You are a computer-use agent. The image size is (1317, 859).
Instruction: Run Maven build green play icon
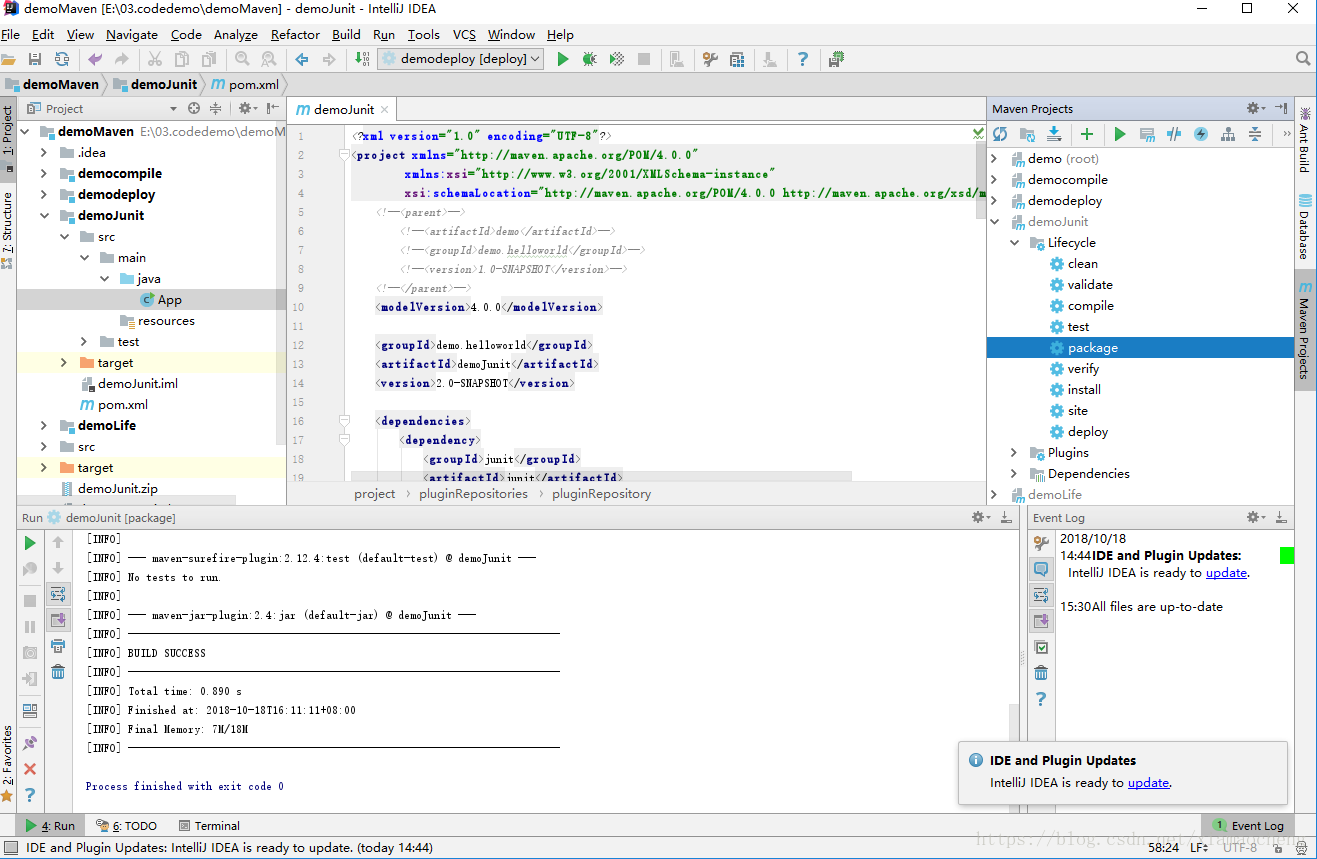tap(1120, 134)
